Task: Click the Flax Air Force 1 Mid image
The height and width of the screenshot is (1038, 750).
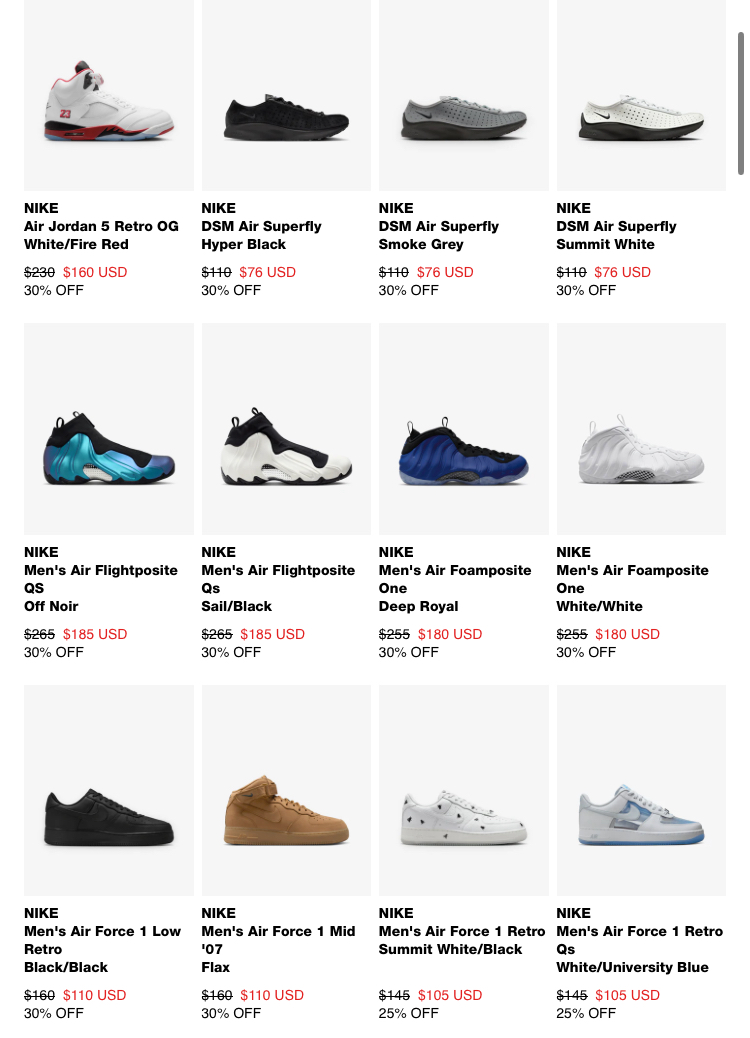Action: pyautogui.click(x=286, y=790)
